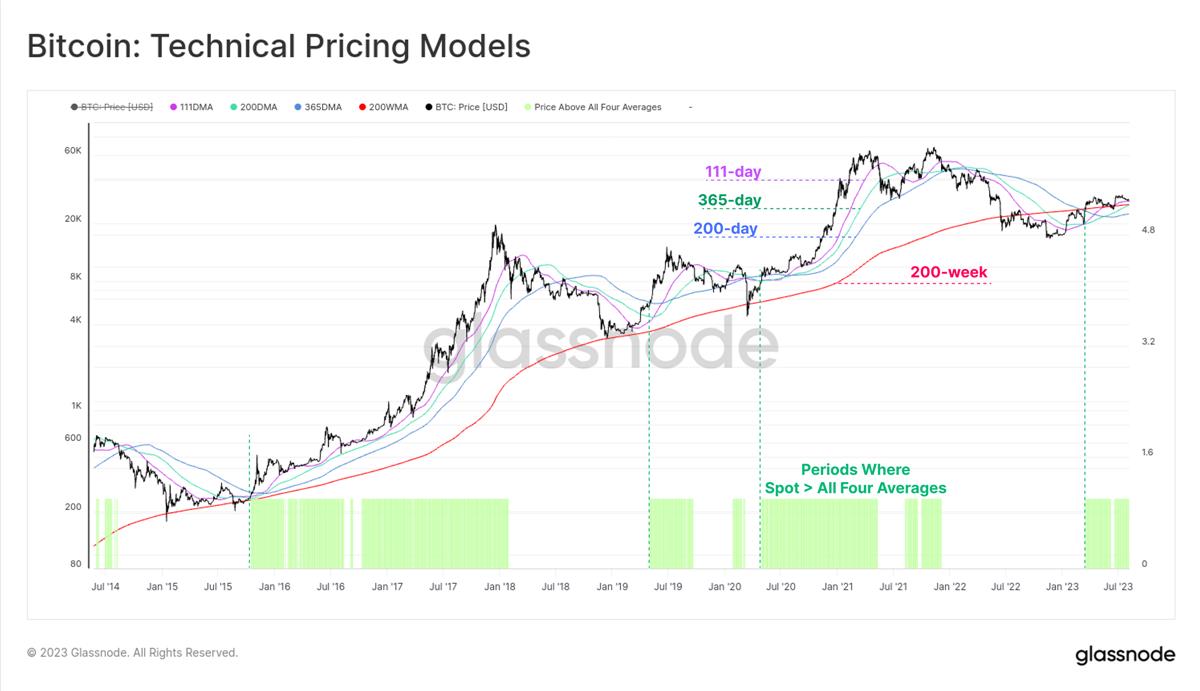This screenshot has height=691, width=1200.
Task: Click the Bitcoin: Technical Pricing Models title
Action: [279, 46]
